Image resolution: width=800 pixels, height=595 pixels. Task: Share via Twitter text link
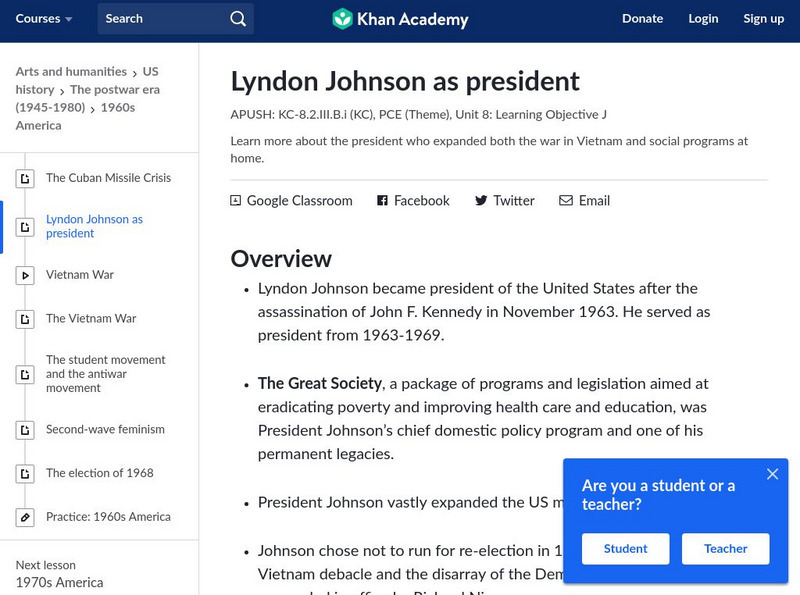coord(513,201)
